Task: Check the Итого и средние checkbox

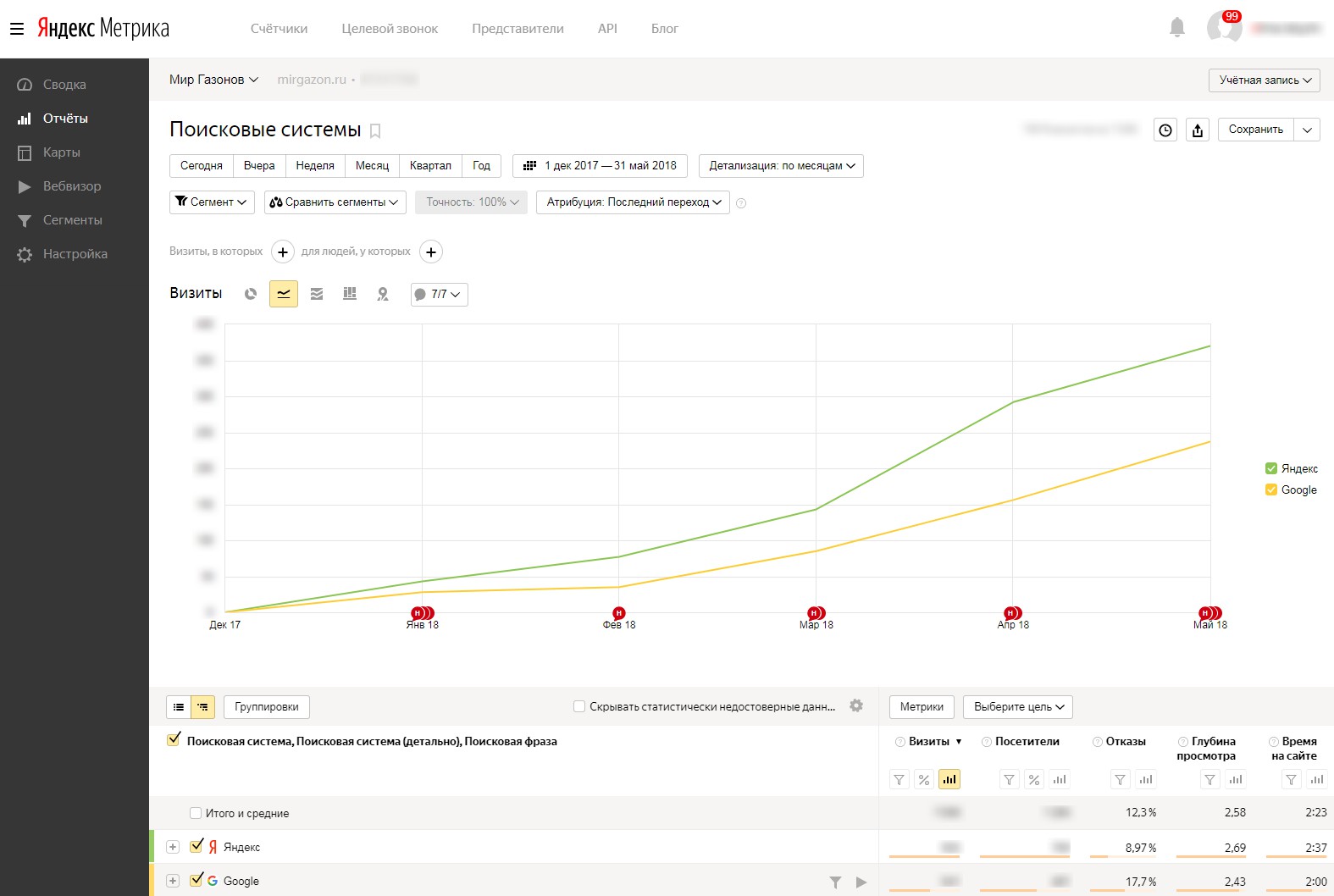Action: pyautogui.click(x=196, y=813)
